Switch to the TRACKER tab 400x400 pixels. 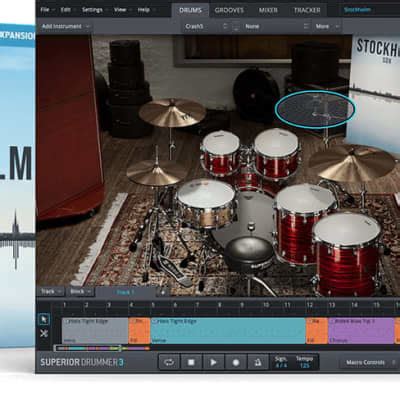pos(307,10)
